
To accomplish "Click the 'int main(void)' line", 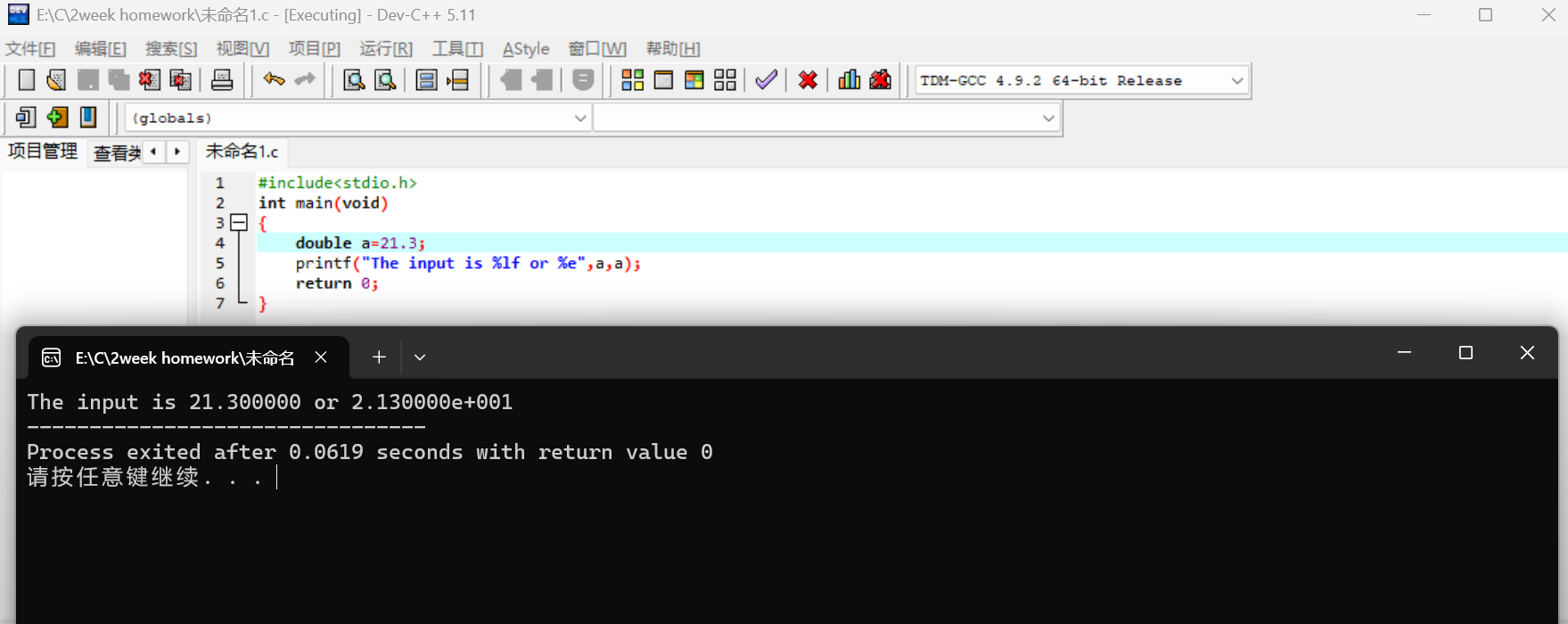I will [x=324, y=202].
